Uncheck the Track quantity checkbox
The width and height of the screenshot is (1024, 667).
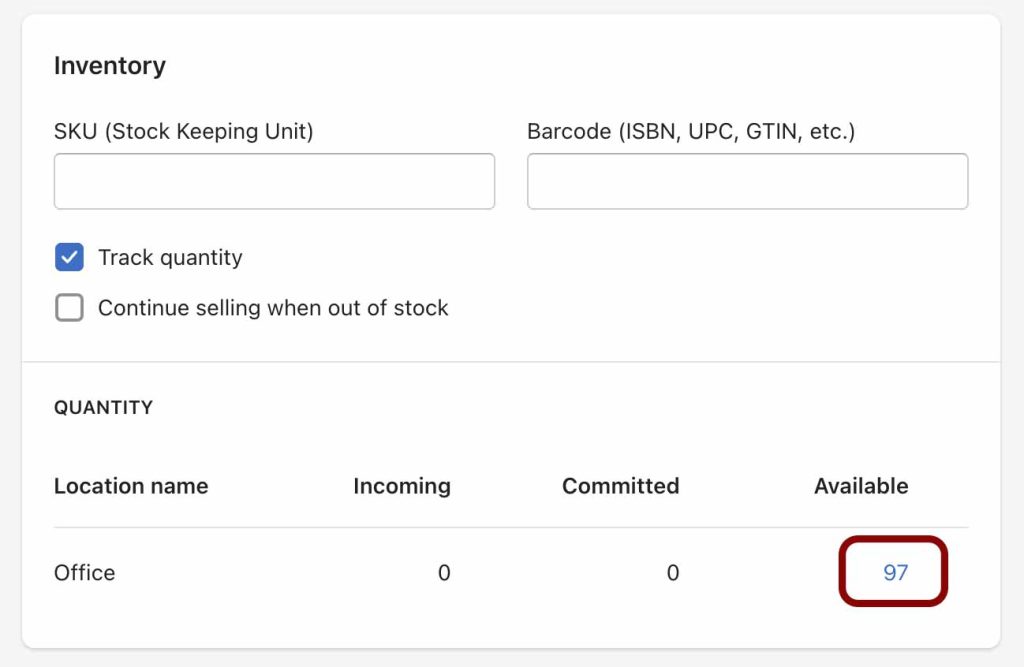(69, 257)
